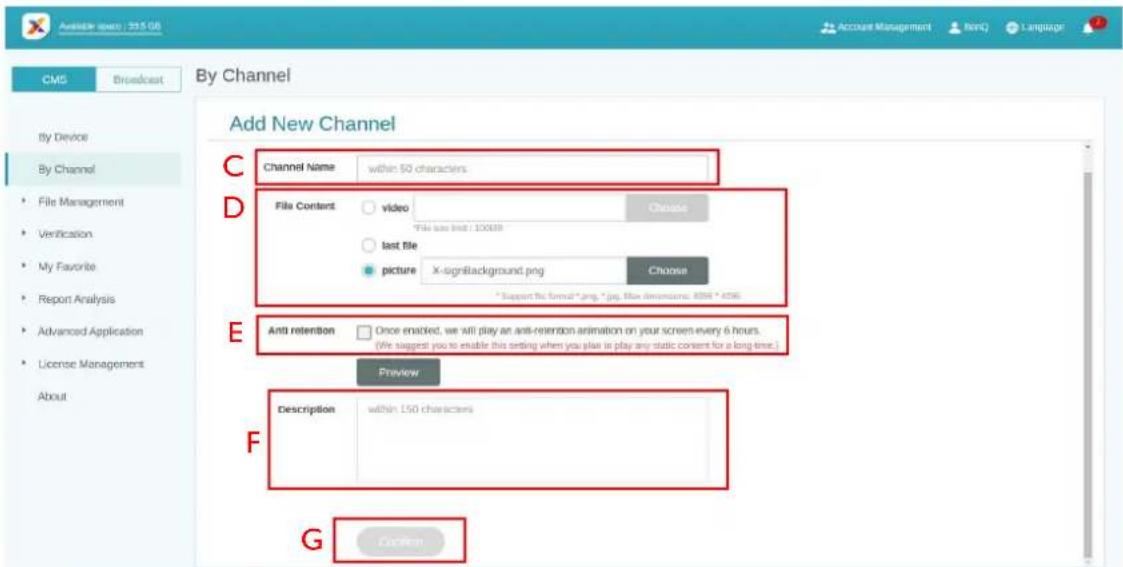Select the last file radio button
Viewport: 1123px width, 567px height.
(368, 246)
